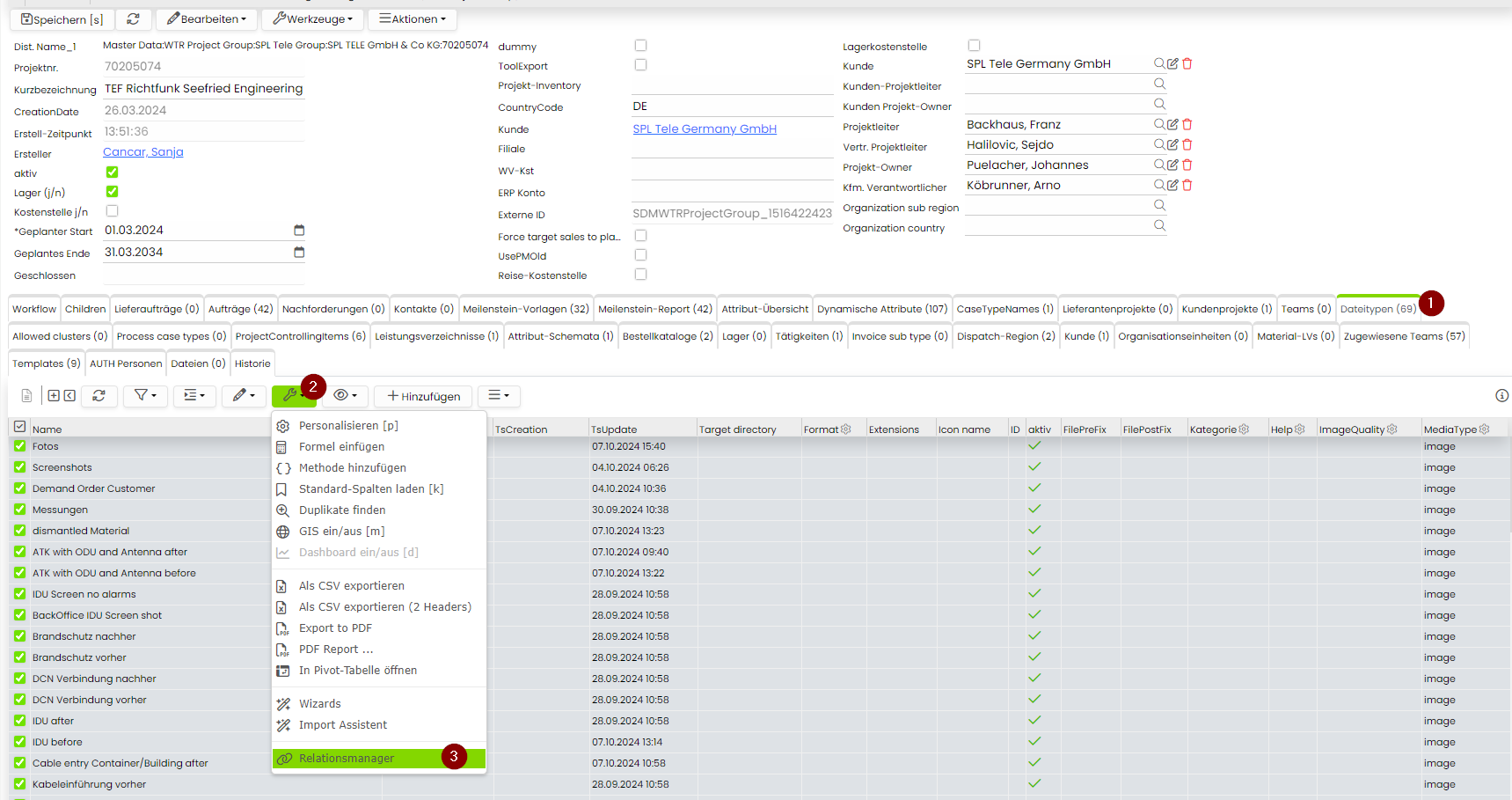Click the gear icon beside the Format column
Image resolution: width=1512 pixels, height=800 pixels.
[846, 429]
